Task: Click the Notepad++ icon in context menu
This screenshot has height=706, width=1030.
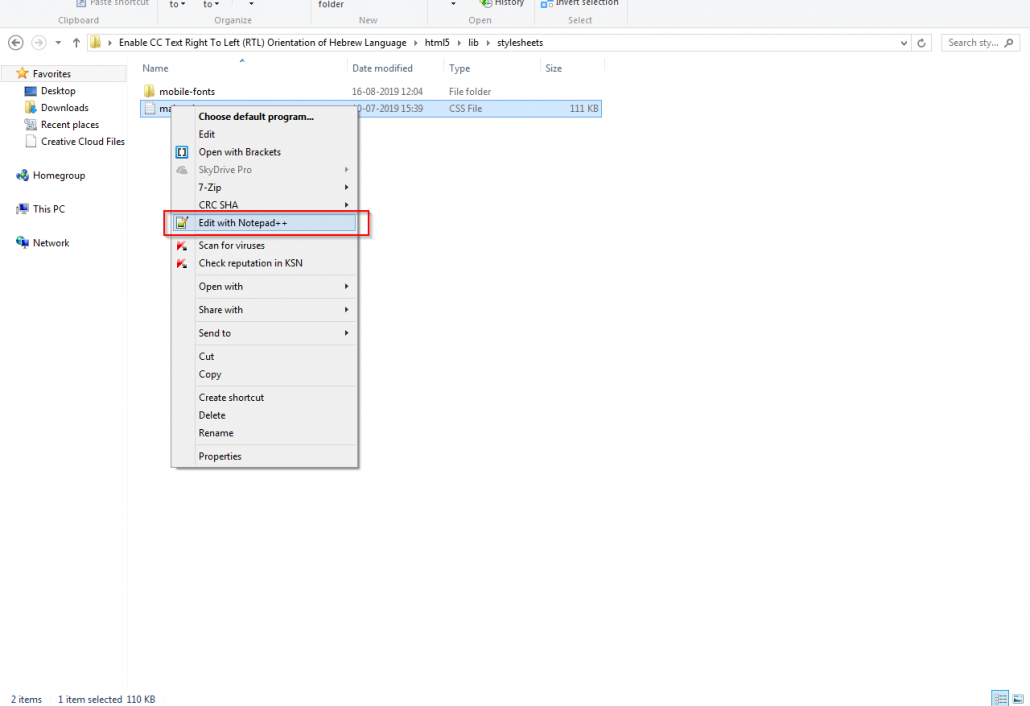Action: [182, 223]
